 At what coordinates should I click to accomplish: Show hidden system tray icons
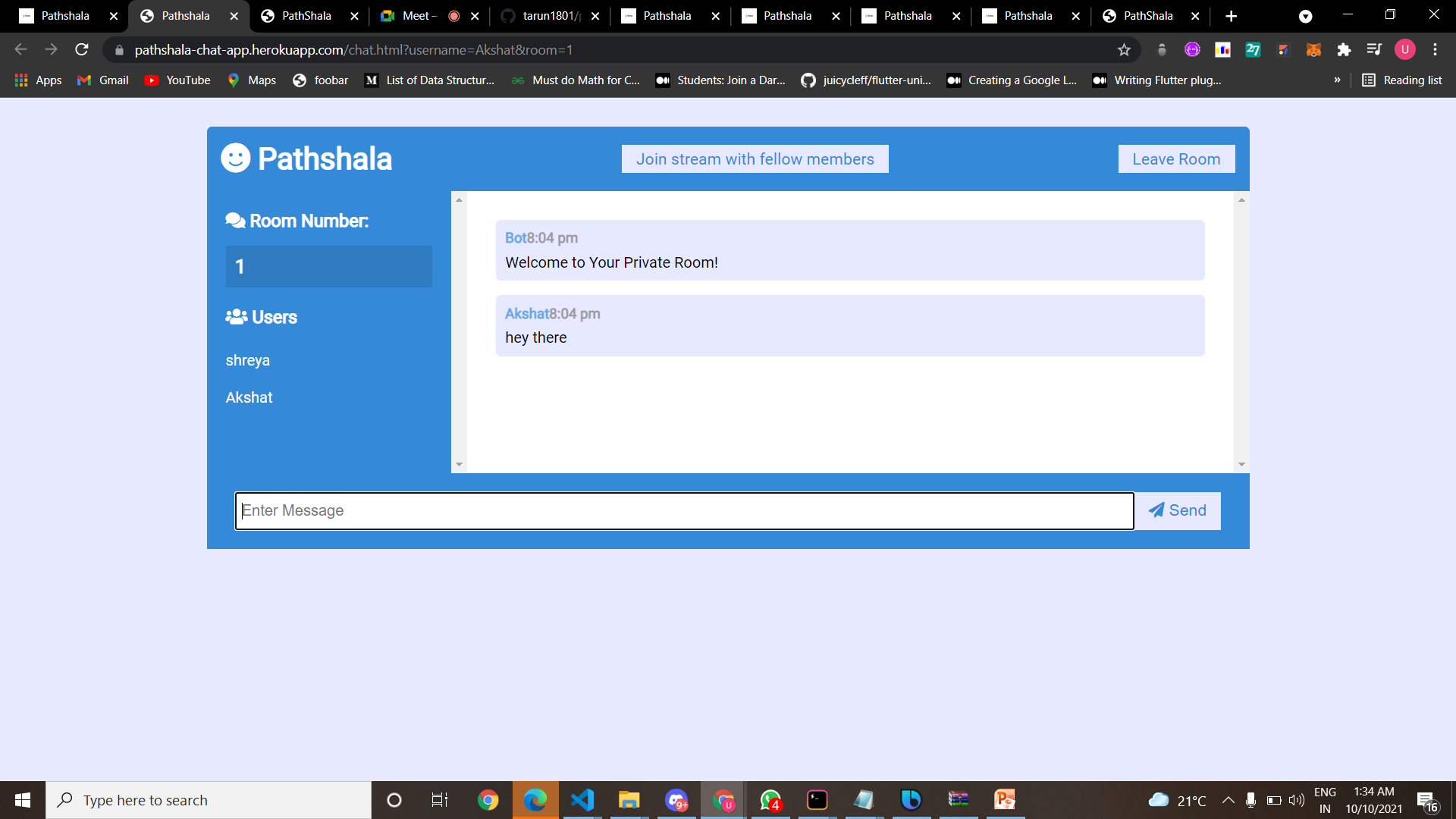click(x=1228, y=800)
